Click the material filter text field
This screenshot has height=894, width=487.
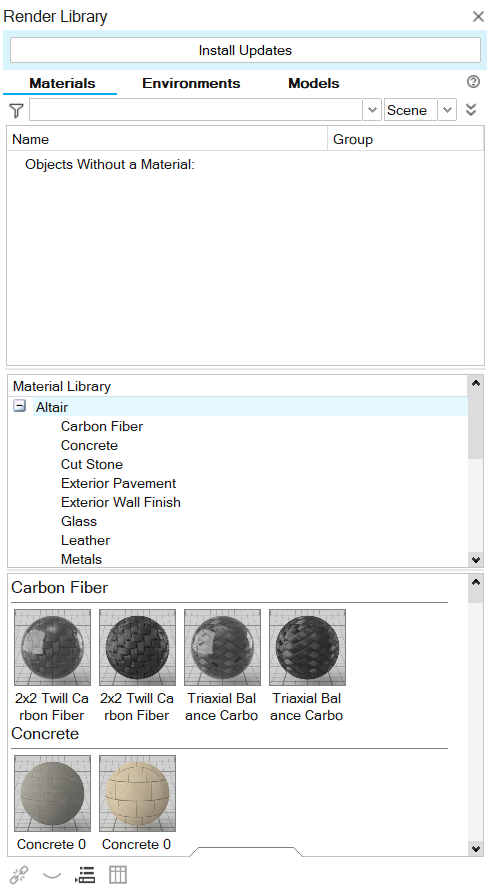tap(196, 109)
